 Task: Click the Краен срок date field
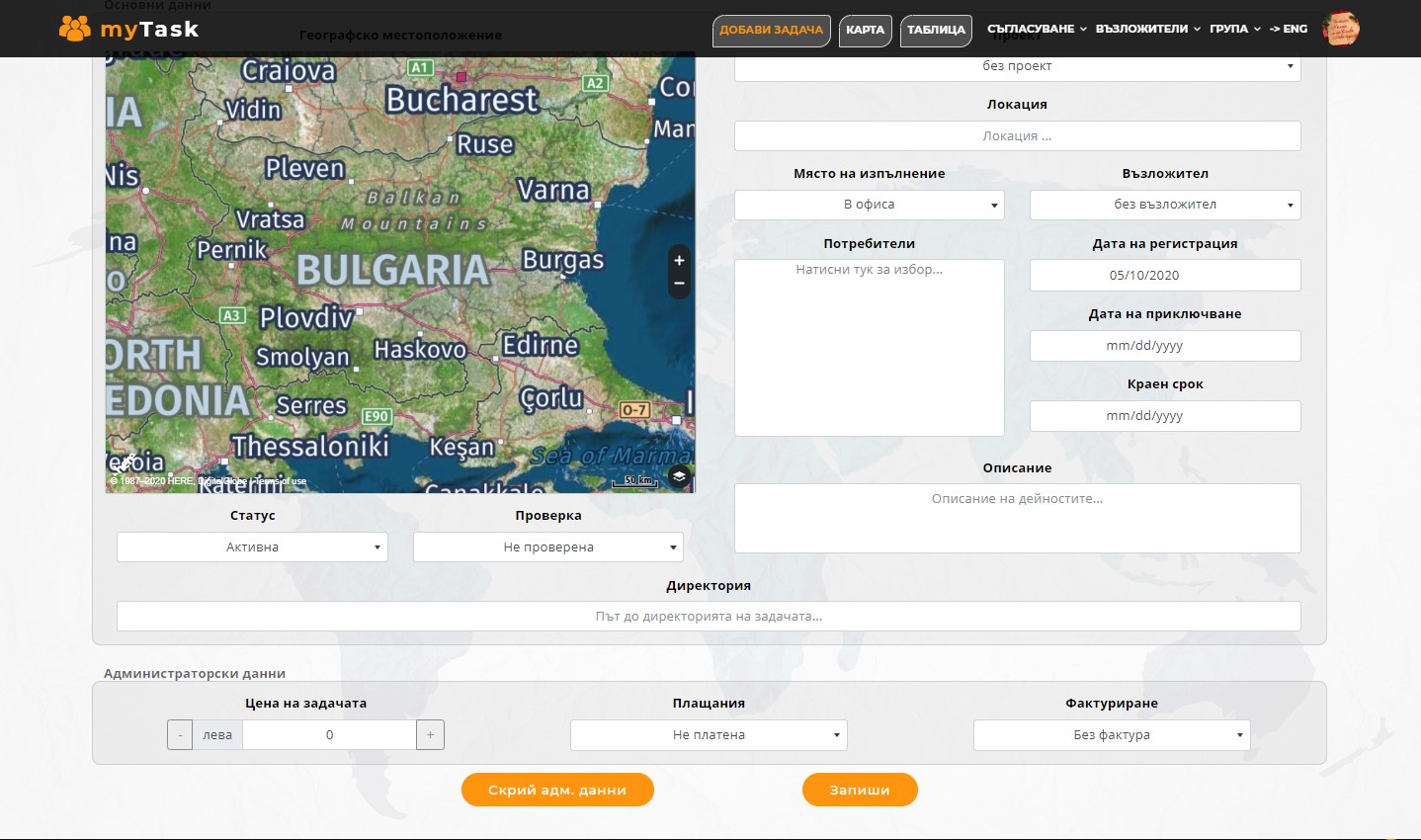(1165, 416)
